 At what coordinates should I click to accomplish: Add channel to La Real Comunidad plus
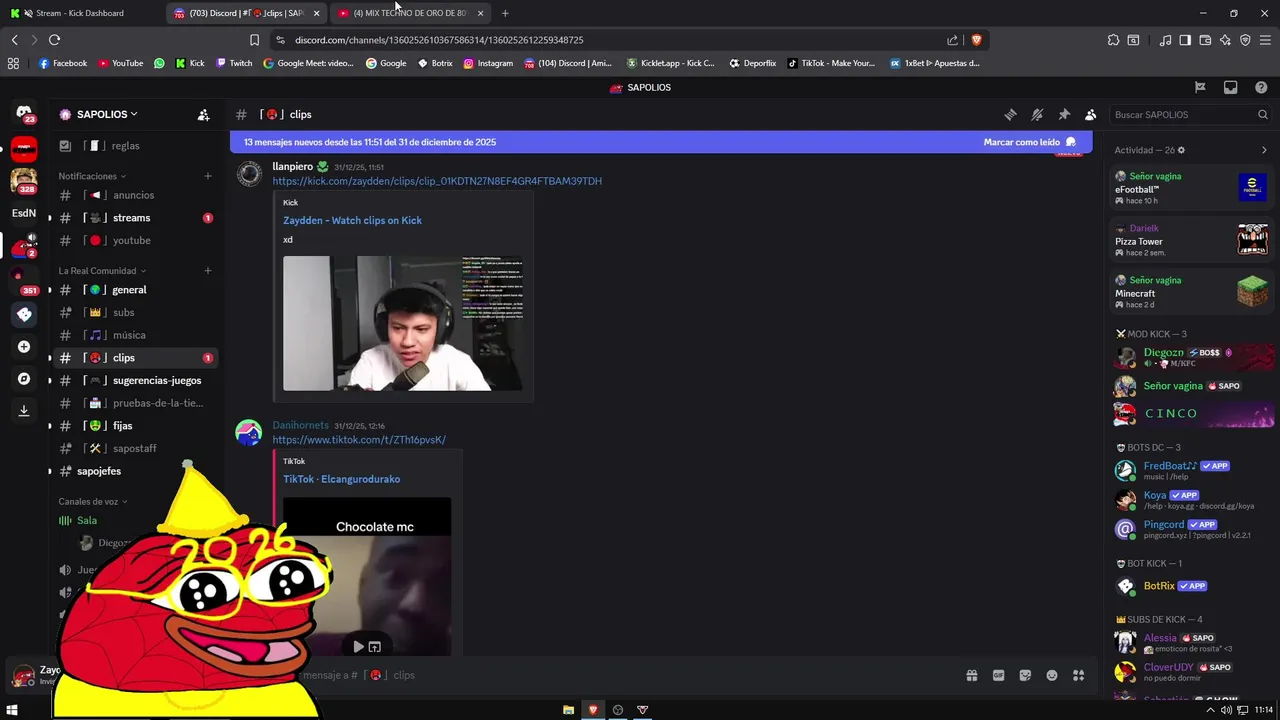pos(208,271)
